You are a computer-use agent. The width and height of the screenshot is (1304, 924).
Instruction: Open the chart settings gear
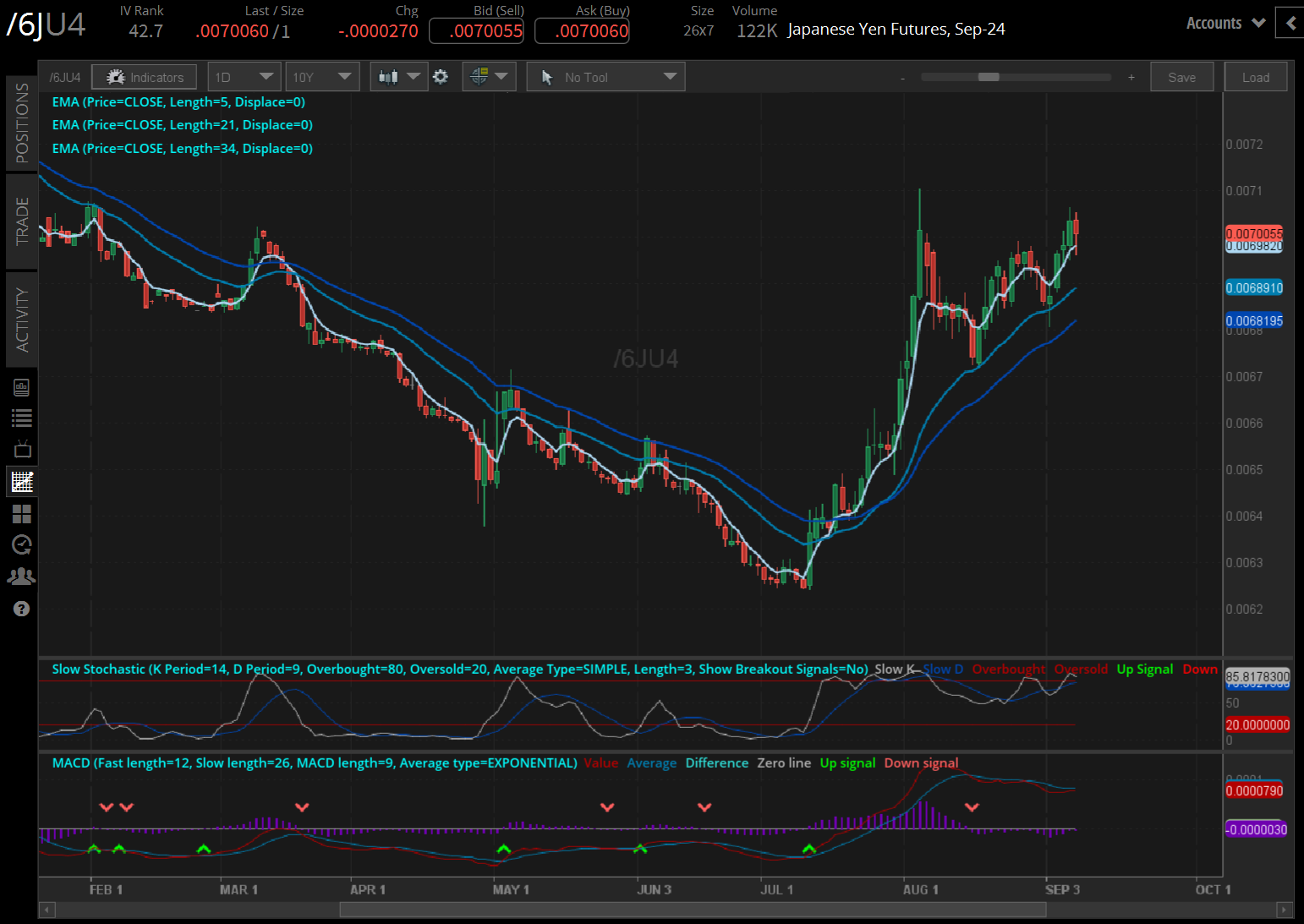tap(441, 77)
